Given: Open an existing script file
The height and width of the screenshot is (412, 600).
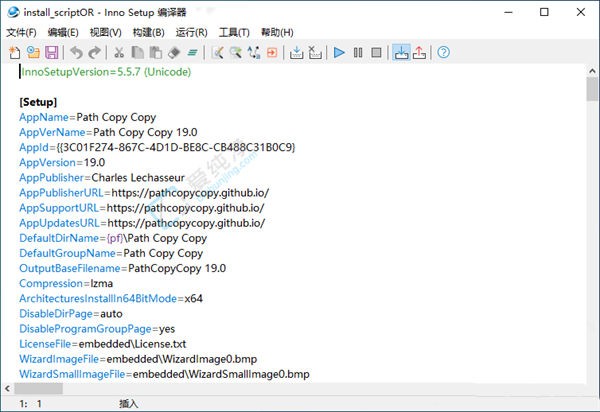Looking at the screenshot, I should tap(33, 52).
